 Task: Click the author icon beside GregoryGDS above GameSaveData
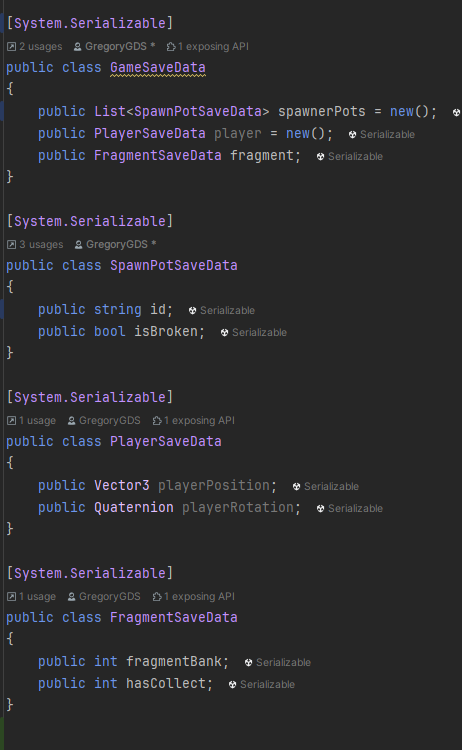pyautogui.click(x=77, y=46)
